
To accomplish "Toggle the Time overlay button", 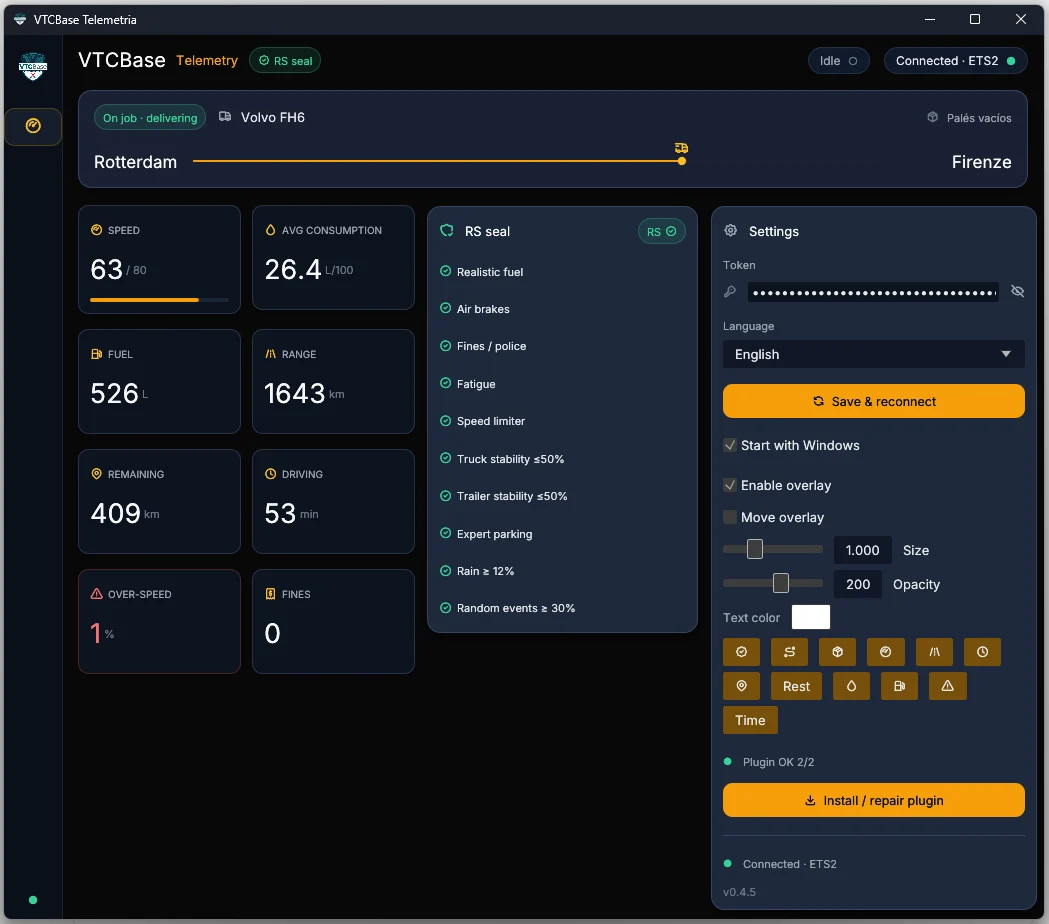I will tap(750, 720).
